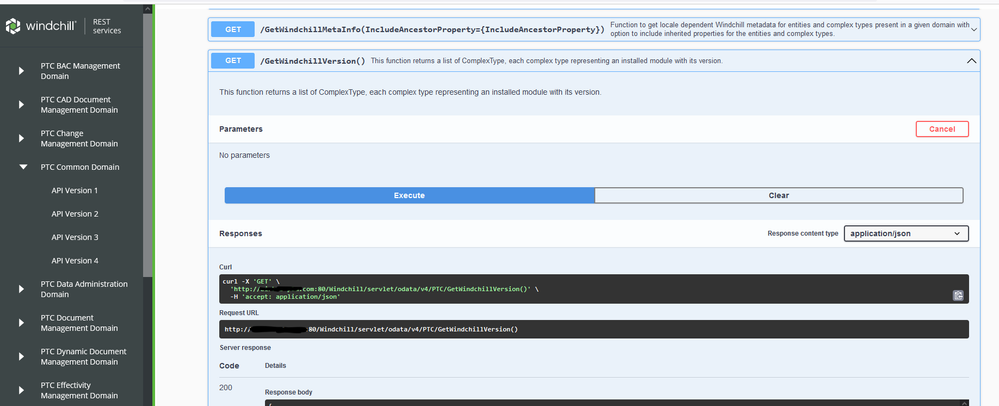Viewport: 999px width, 406px height.
Task: Expand PTC Document Management Domain
Action: tap(22, 323)
